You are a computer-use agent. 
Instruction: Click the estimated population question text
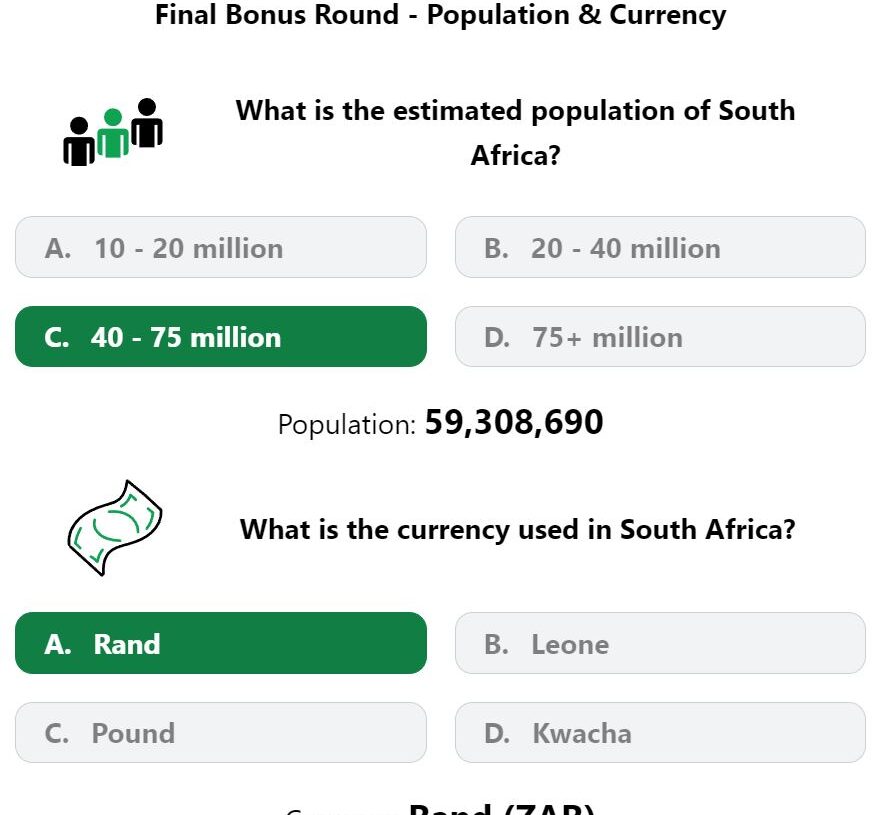pyautogui.click(x=515, y=133)
